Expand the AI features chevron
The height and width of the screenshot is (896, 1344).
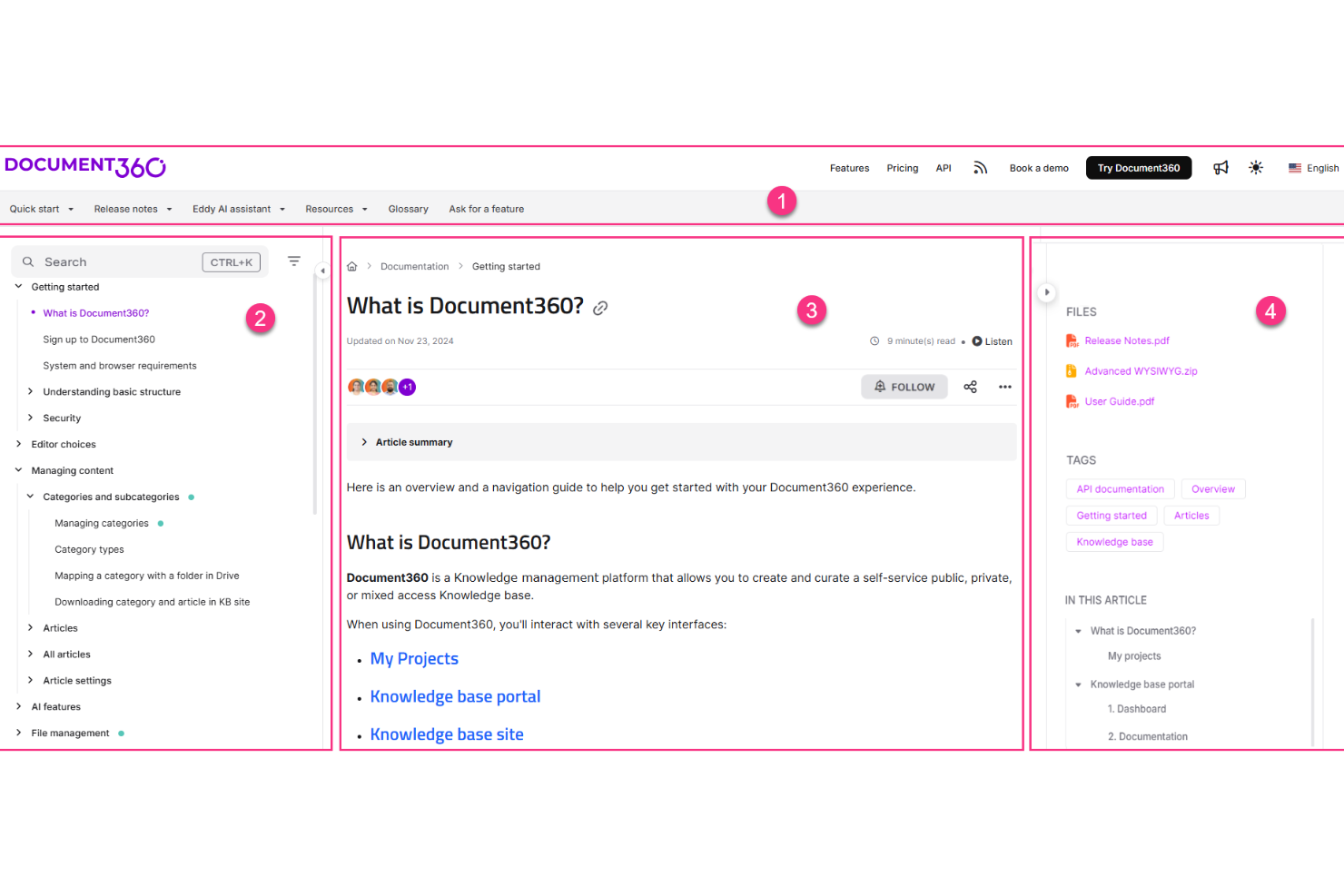point(18,706)
